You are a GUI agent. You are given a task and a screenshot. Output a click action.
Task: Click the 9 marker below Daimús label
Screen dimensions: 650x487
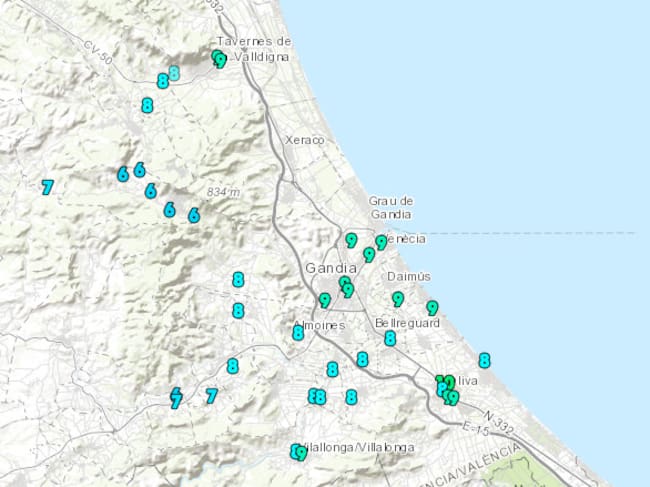(x=398, y=299)
